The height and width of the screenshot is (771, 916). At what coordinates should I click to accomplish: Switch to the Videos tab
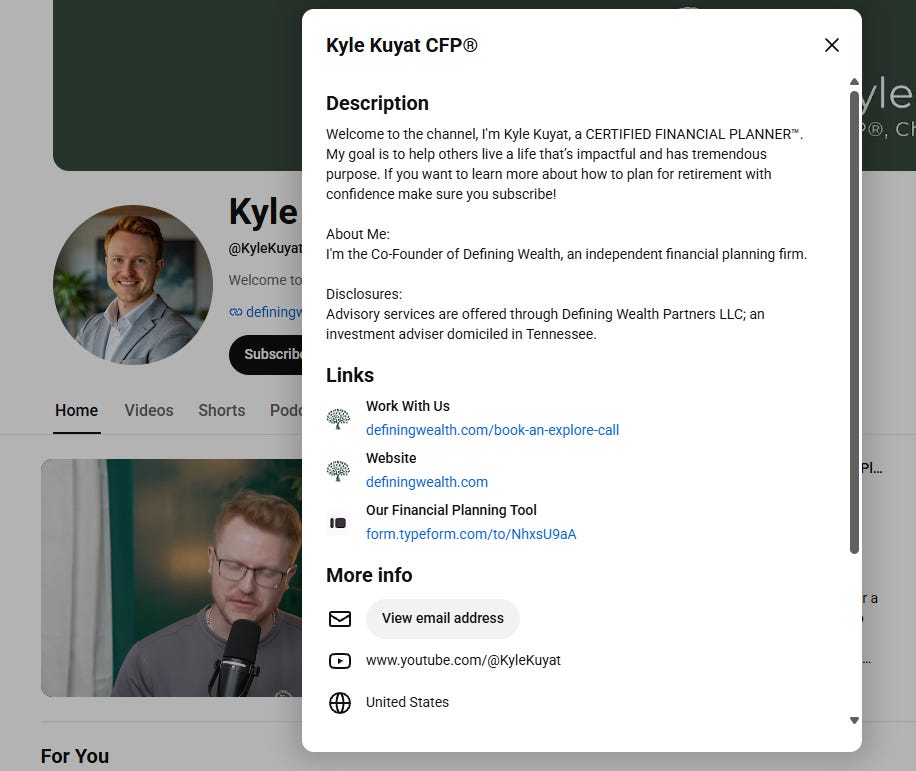point(149,411)
